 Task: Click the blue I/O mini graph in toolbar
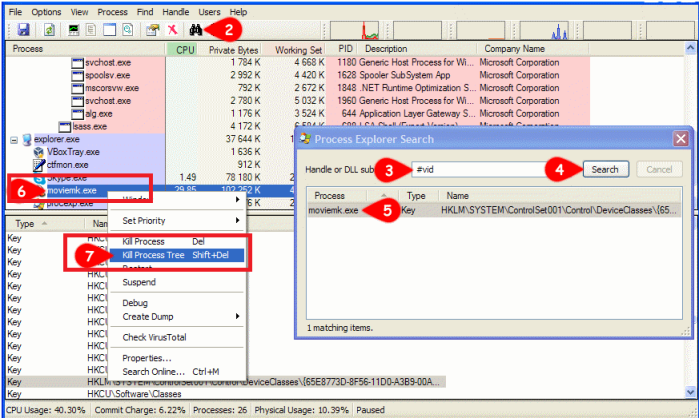click(543, 30)
